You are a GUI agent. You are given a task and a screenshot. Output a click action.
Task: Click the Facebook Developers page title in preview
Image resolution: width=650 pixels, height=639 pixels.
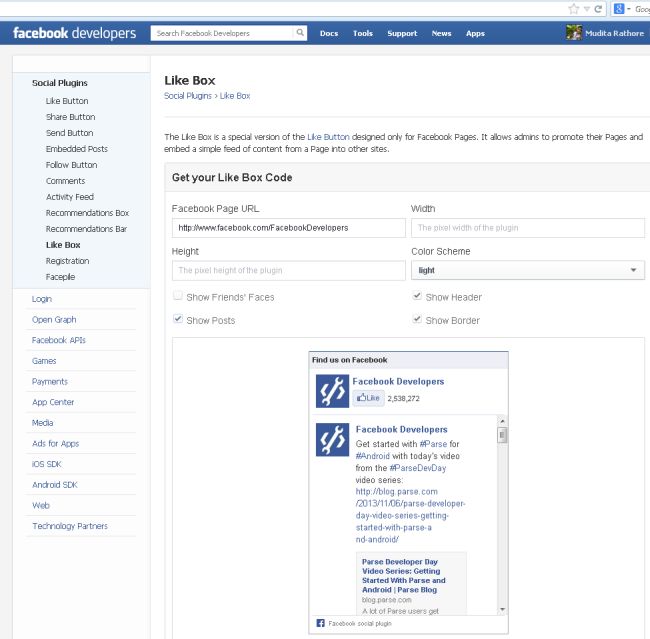398,381
